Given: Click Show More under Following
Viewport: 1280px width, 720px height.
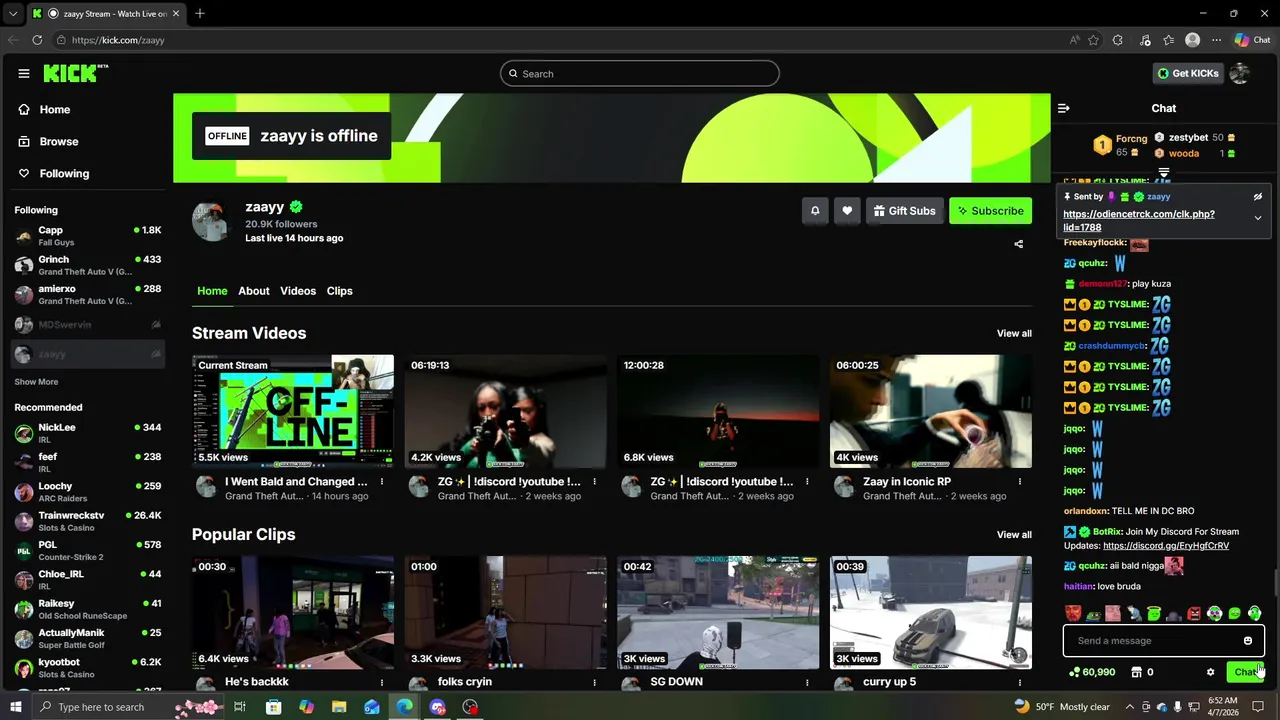Looking at the screenshot, I should tap(36, 382).
